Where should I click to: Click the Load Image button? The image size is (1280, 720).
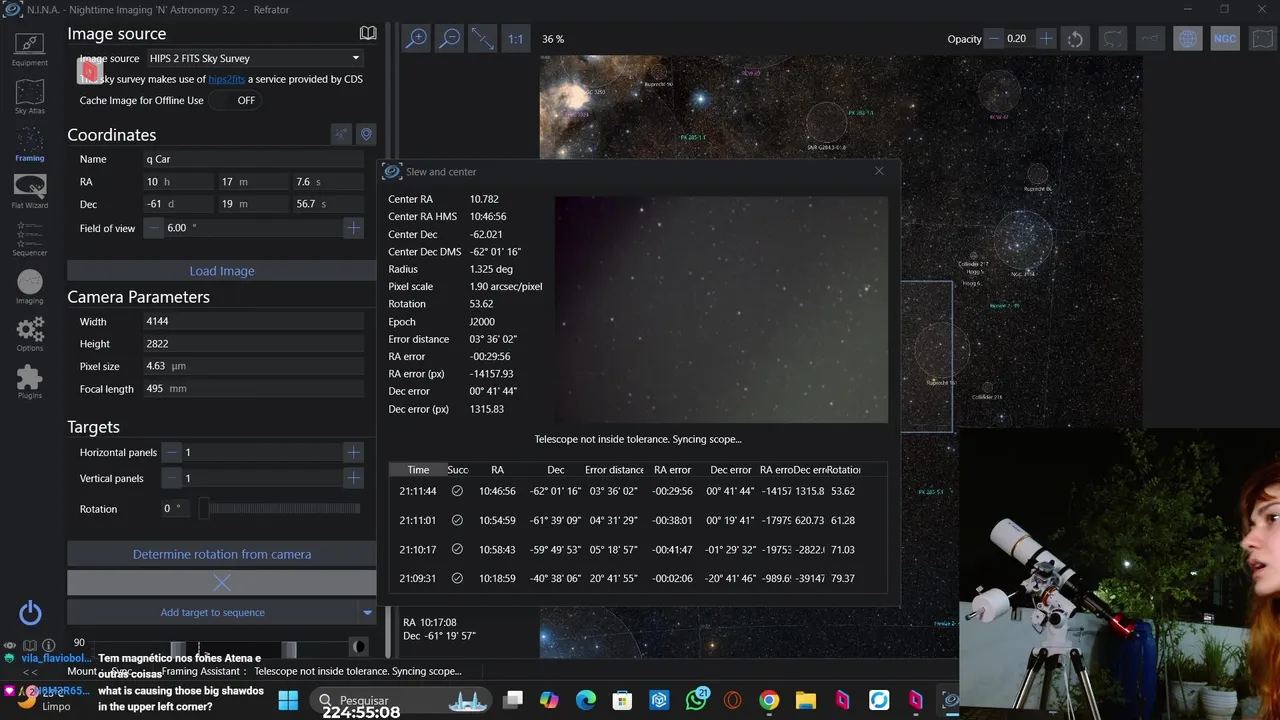click(222, 271)
